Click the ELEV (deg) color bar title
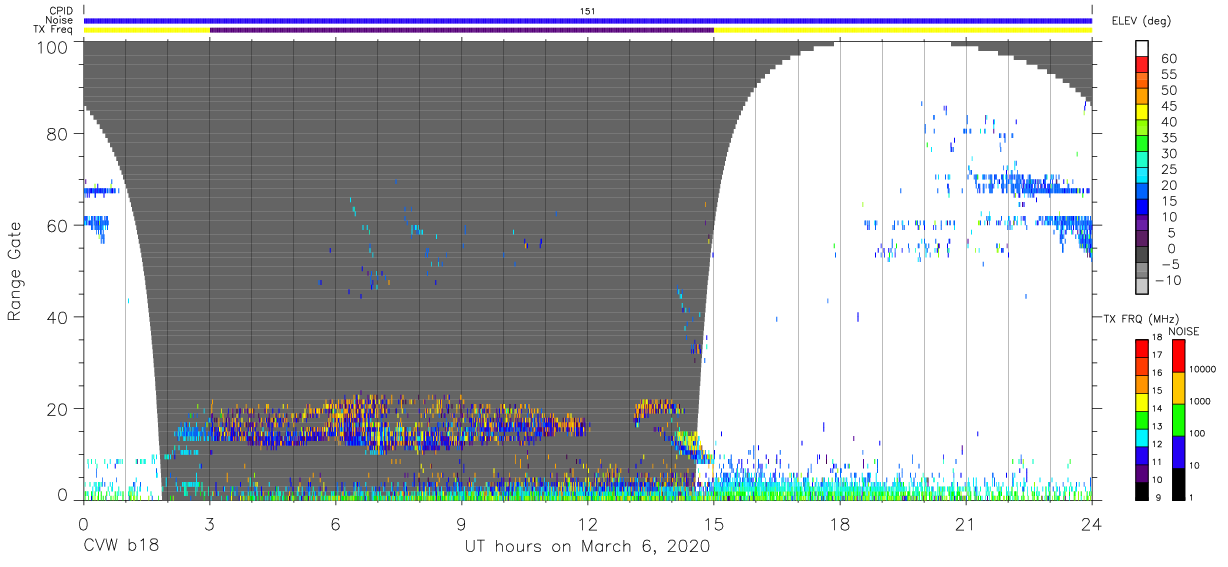The height and width of the screenshot is (567, 1228). point(1141,20)
